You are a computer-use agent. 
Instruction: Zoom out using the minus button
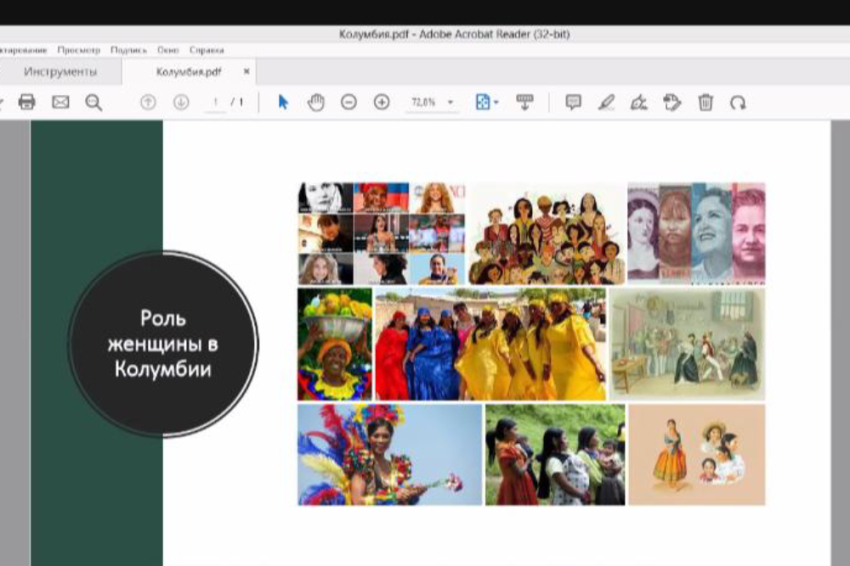(349, 102)
